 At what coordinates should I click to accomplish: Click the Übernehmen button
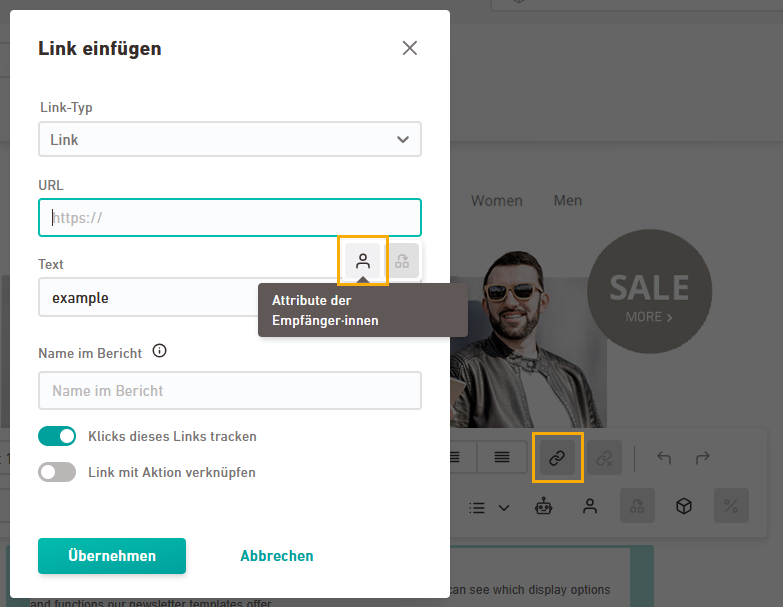[112, 556]
